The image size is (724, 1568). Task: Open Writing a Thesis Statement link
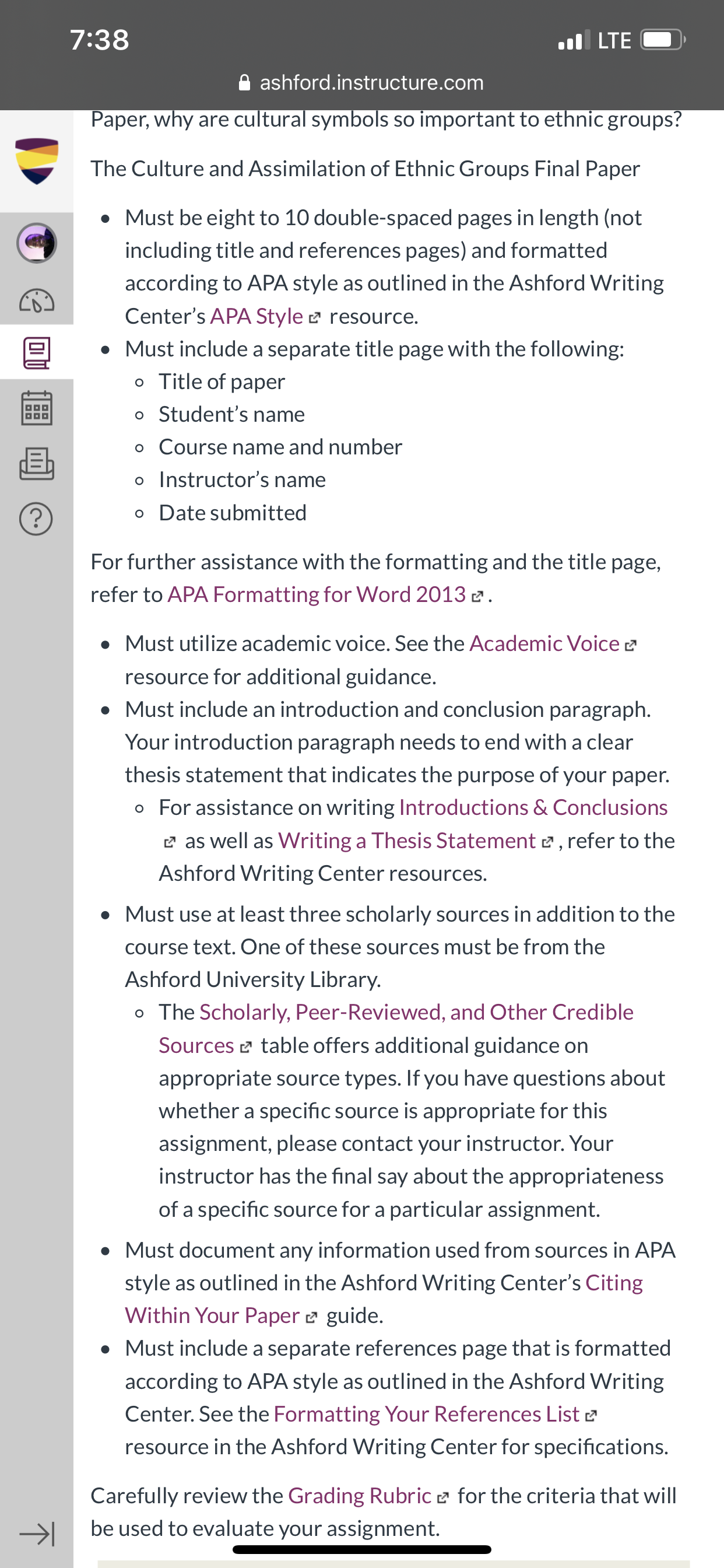(406, 840)
